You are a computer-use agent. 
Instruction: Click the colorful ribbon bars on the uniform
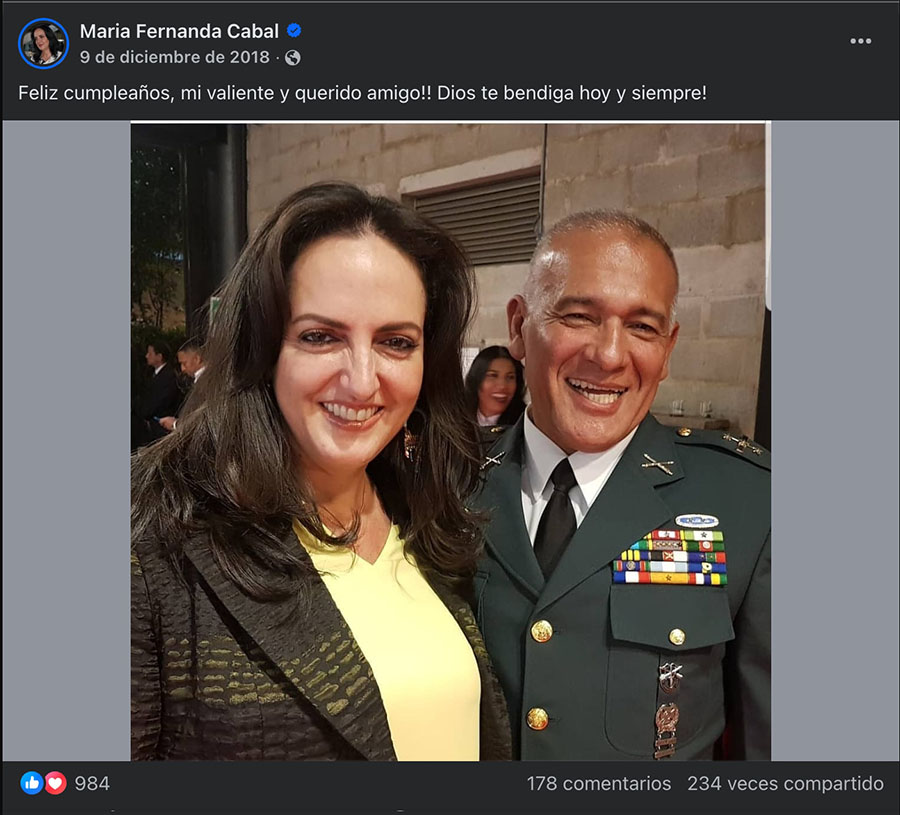(670, 559)
